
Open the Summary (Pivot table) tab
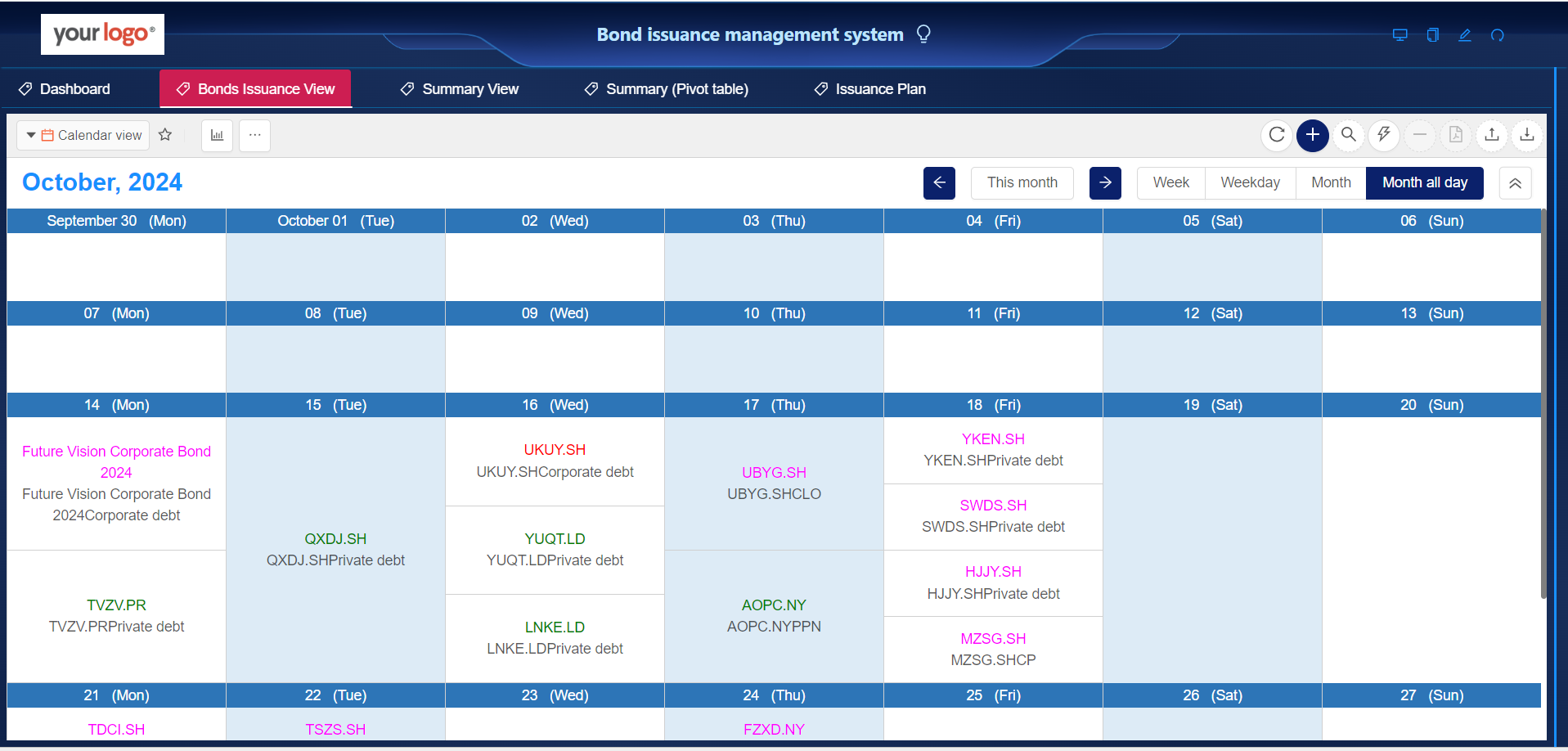point(666,89)
